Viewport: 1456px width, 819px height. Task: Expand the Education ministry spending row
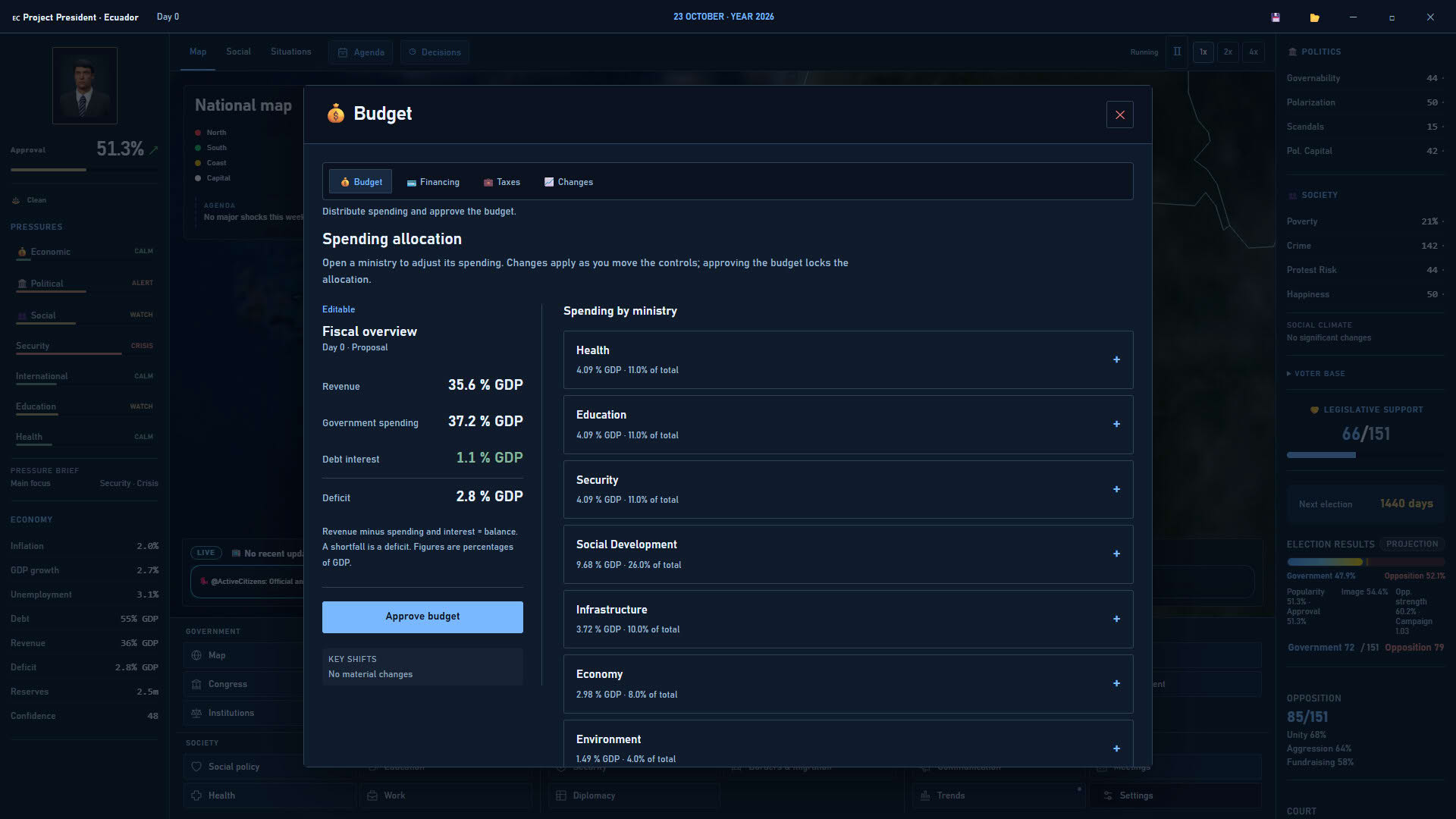point(848,425)
